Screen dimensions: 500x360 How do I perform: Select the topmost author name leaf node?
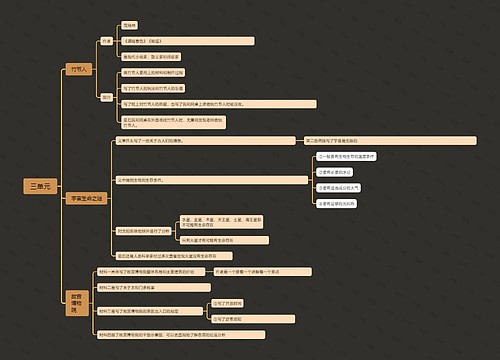(129, 25)
